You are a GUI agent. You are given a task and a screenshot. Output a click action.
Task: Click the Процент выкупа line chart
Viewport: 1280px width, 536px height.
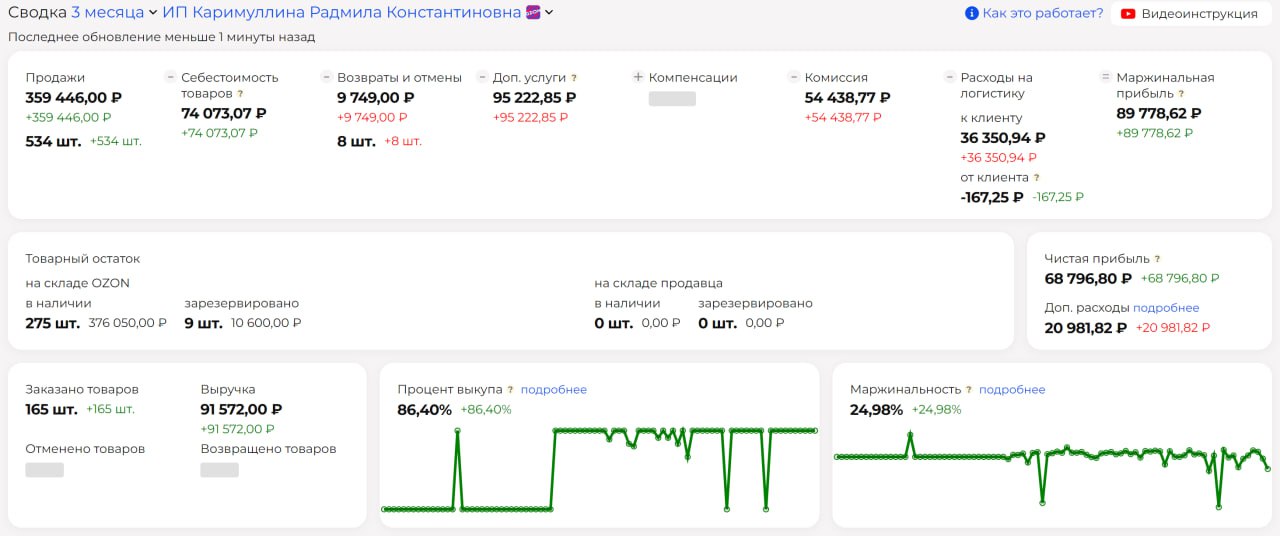599,470
